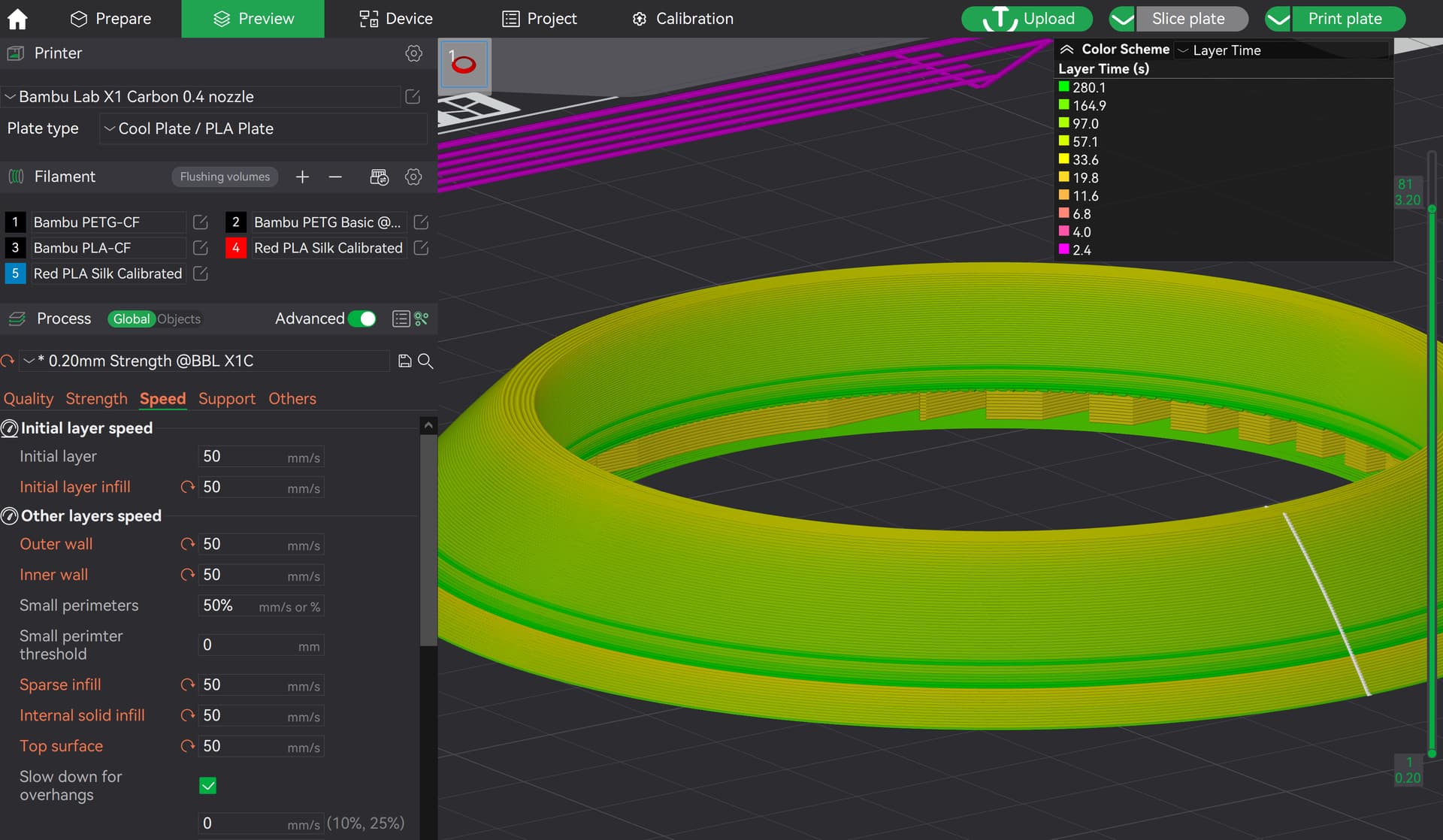Add a new filament with plus icon

(302, 177)
